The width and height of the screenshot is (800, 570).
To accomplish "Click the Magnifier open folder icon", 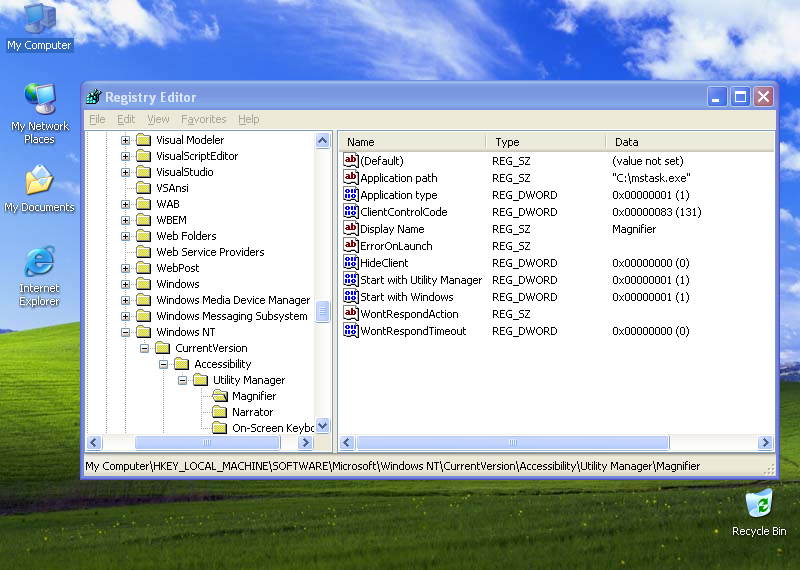I will point(220,396).
